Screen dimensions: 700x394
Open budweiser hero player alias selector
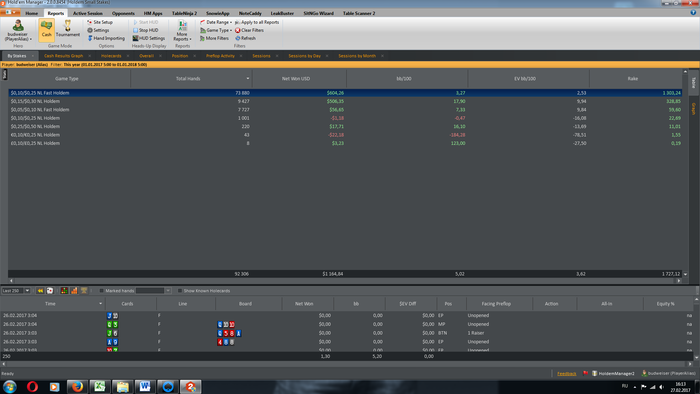18,30
